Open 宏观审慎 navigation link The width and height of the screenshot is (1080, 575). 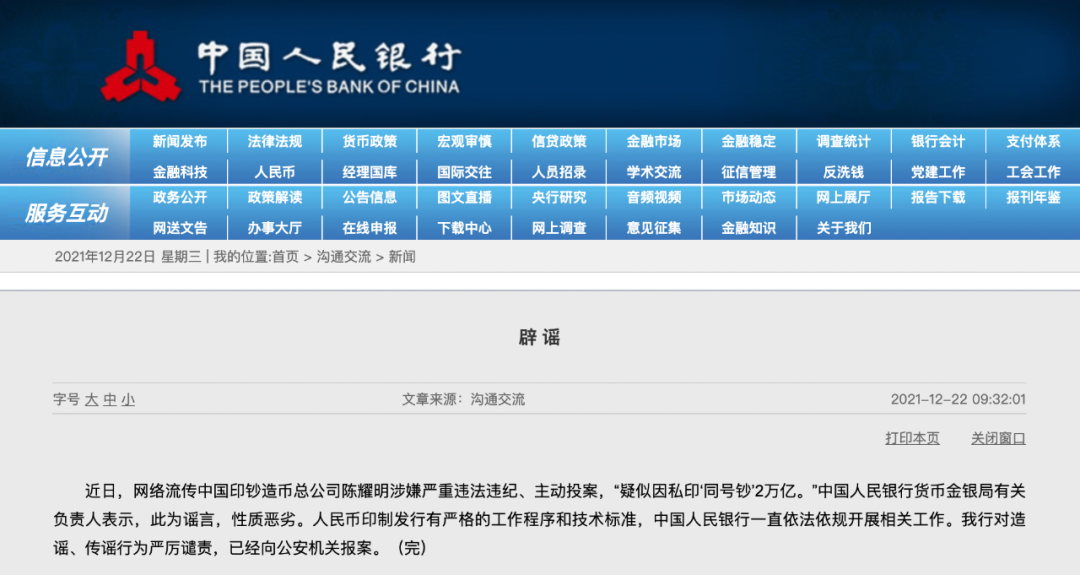click(x=464, y=142)
